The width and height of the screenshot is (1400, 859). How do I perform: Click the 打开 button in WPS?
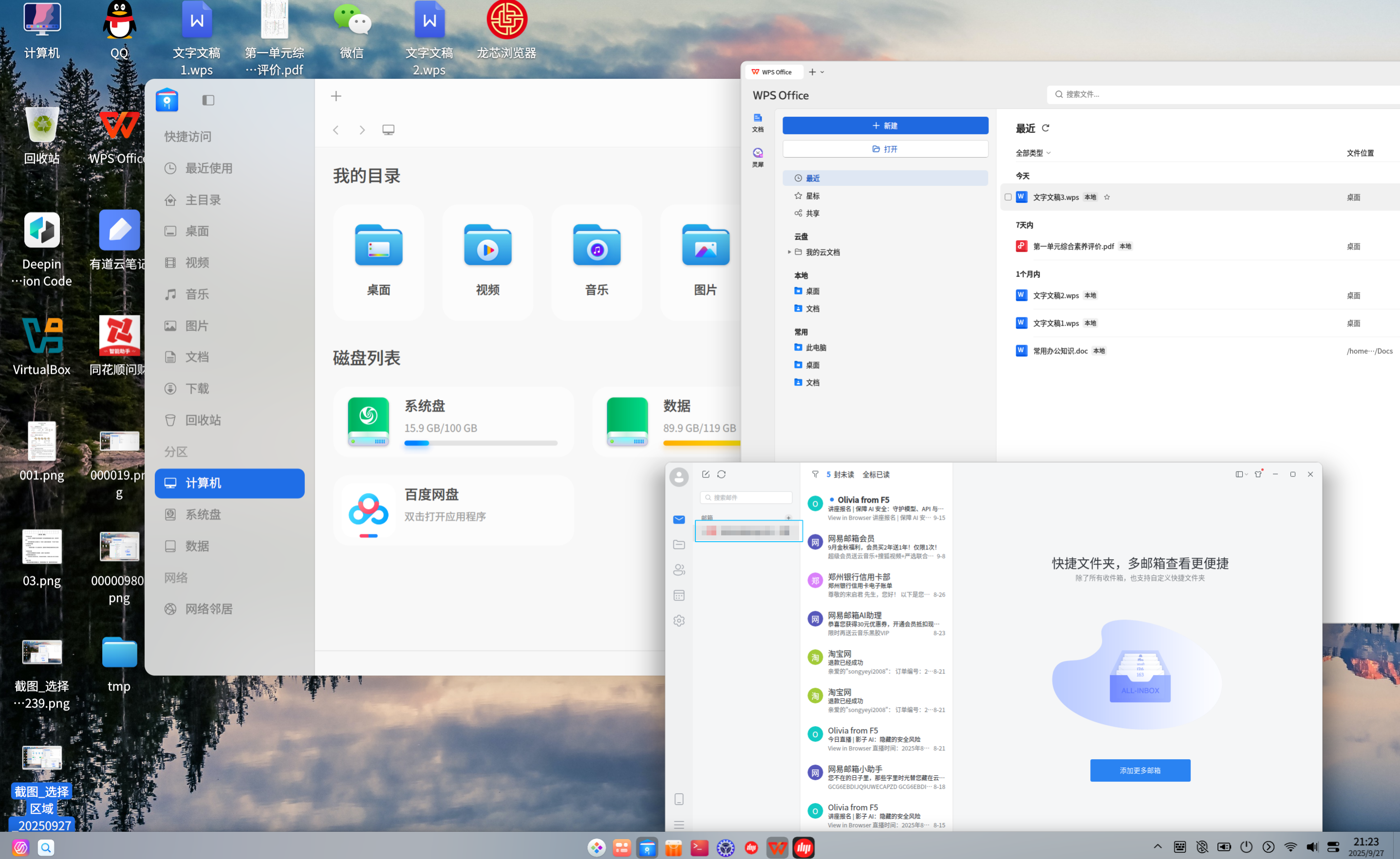[x=885, y=149]
